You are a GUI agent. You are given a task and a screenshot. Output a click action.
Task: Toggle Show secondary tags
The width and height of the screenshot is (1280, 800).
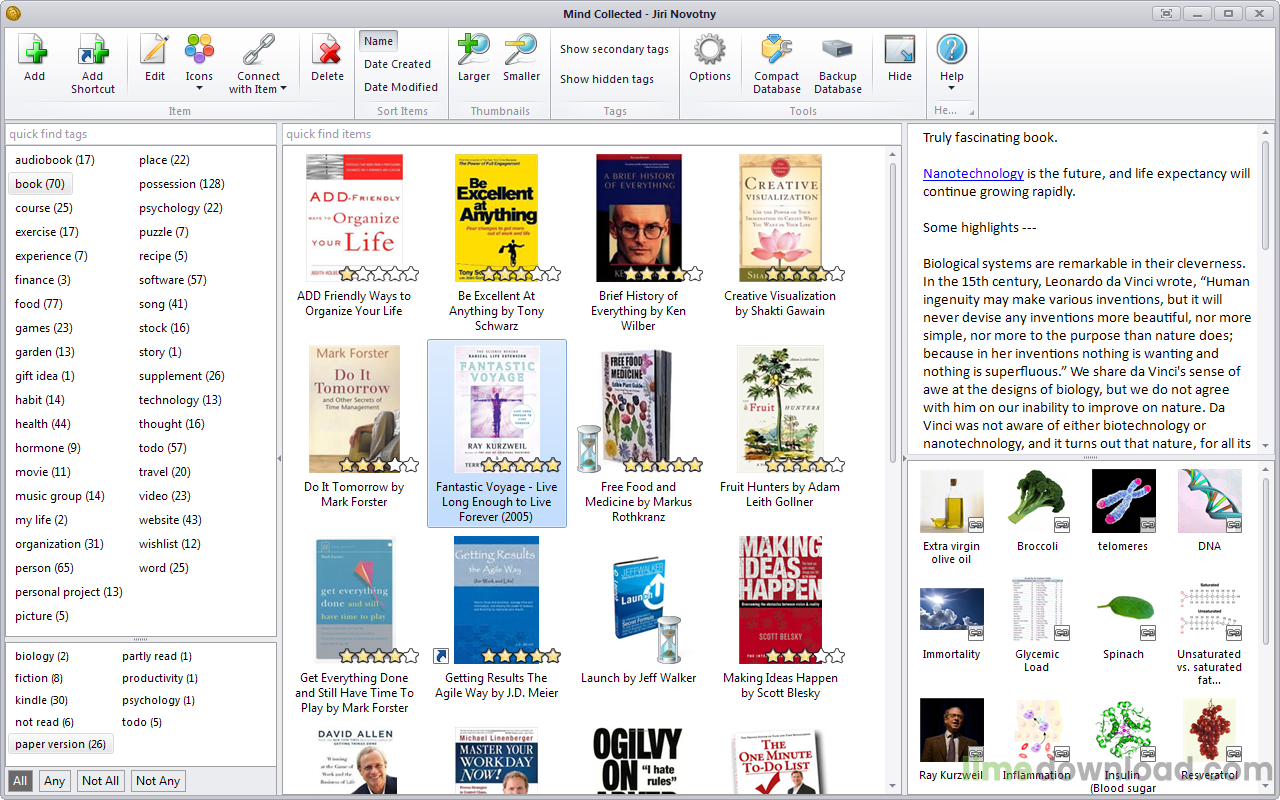coord(614,49)
